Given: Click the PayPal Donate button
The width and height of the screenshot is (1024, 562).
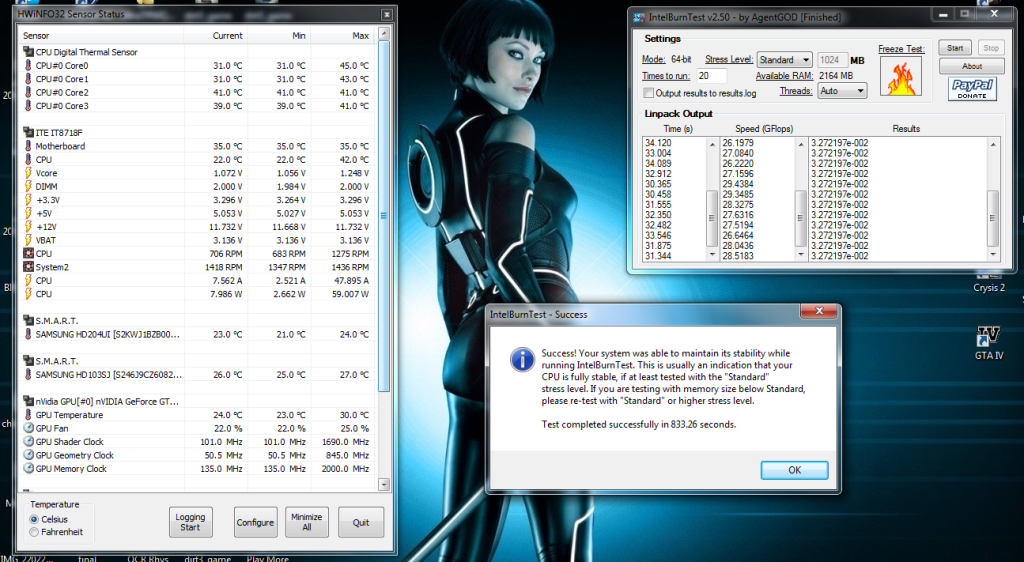Looking at the screenshot, I should [972, 89].
